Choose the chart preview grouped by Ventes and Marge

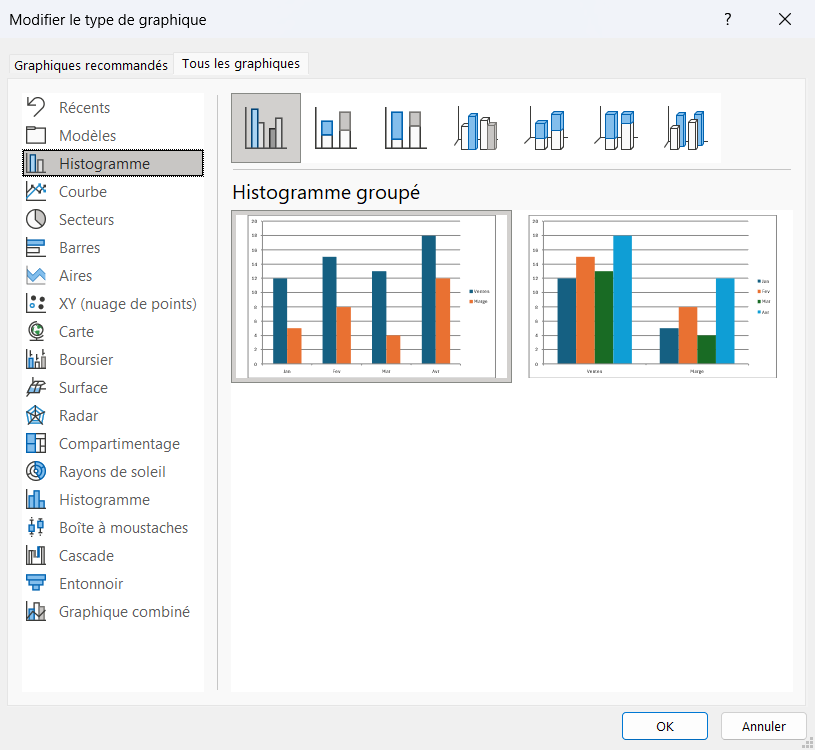click(652, 296)
